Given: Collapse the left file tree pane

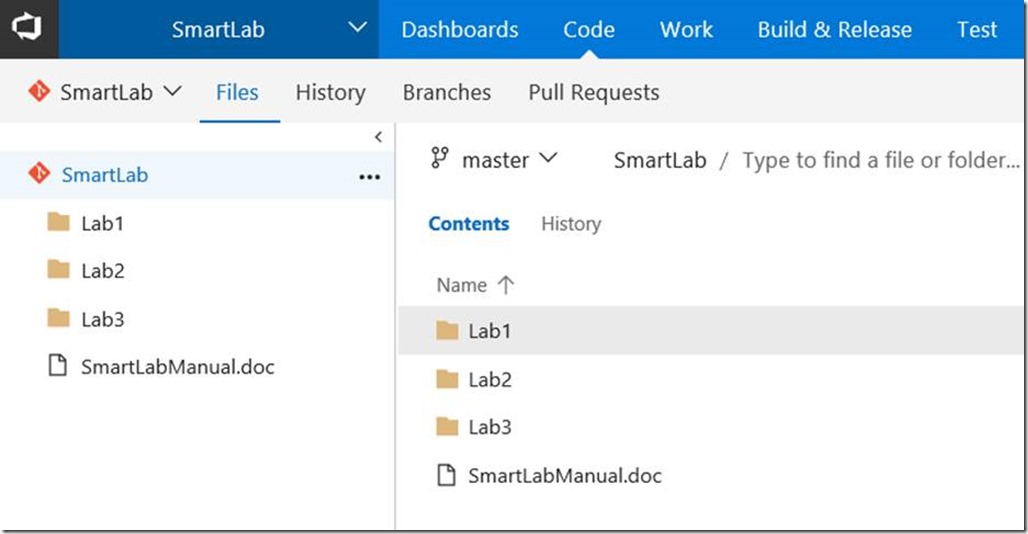Looking at the screenshot, I should tap(378, 137).
